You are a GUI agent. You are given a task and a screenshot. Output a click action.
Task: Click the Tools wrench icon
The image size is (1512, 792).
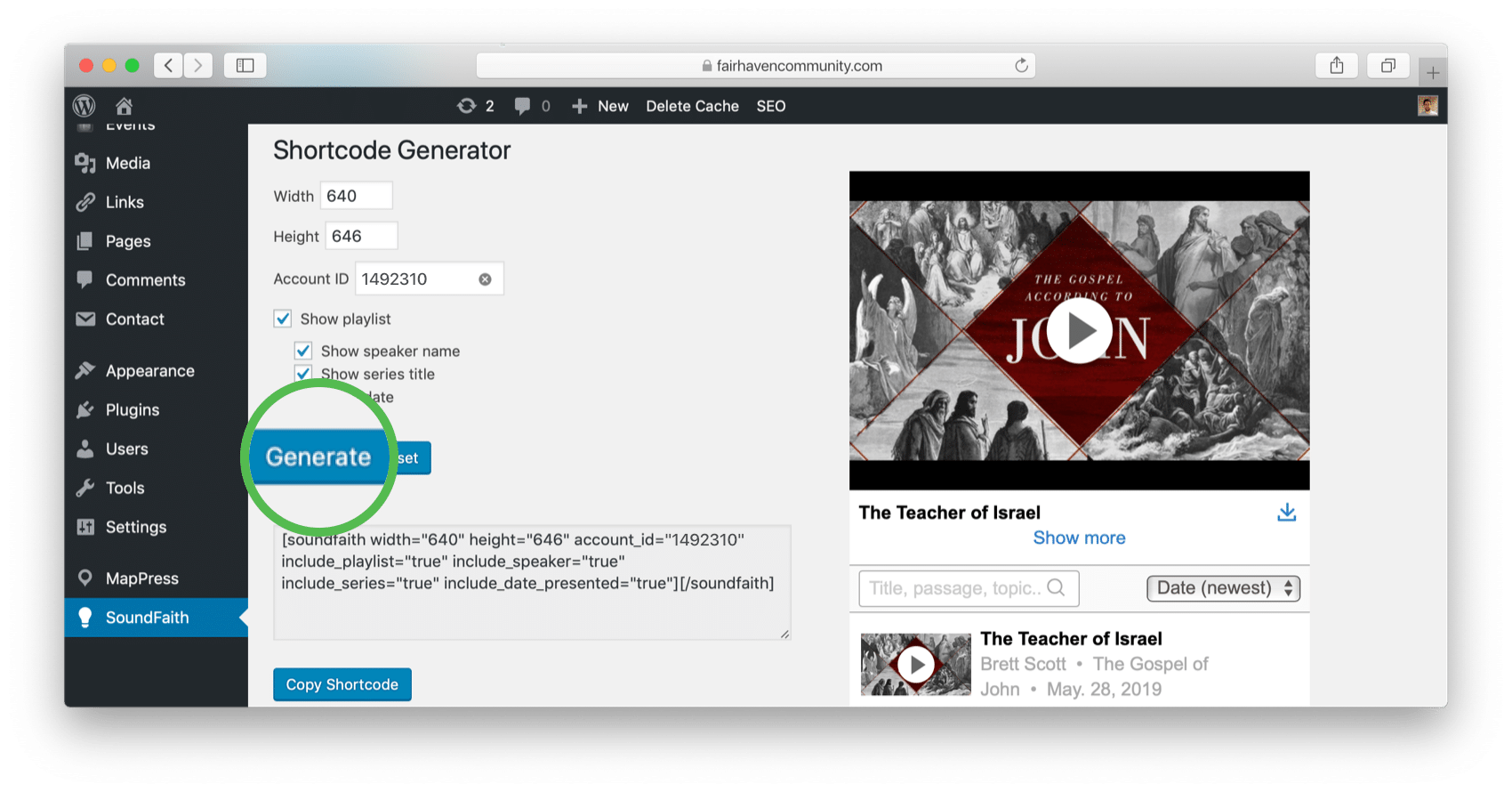85,488
